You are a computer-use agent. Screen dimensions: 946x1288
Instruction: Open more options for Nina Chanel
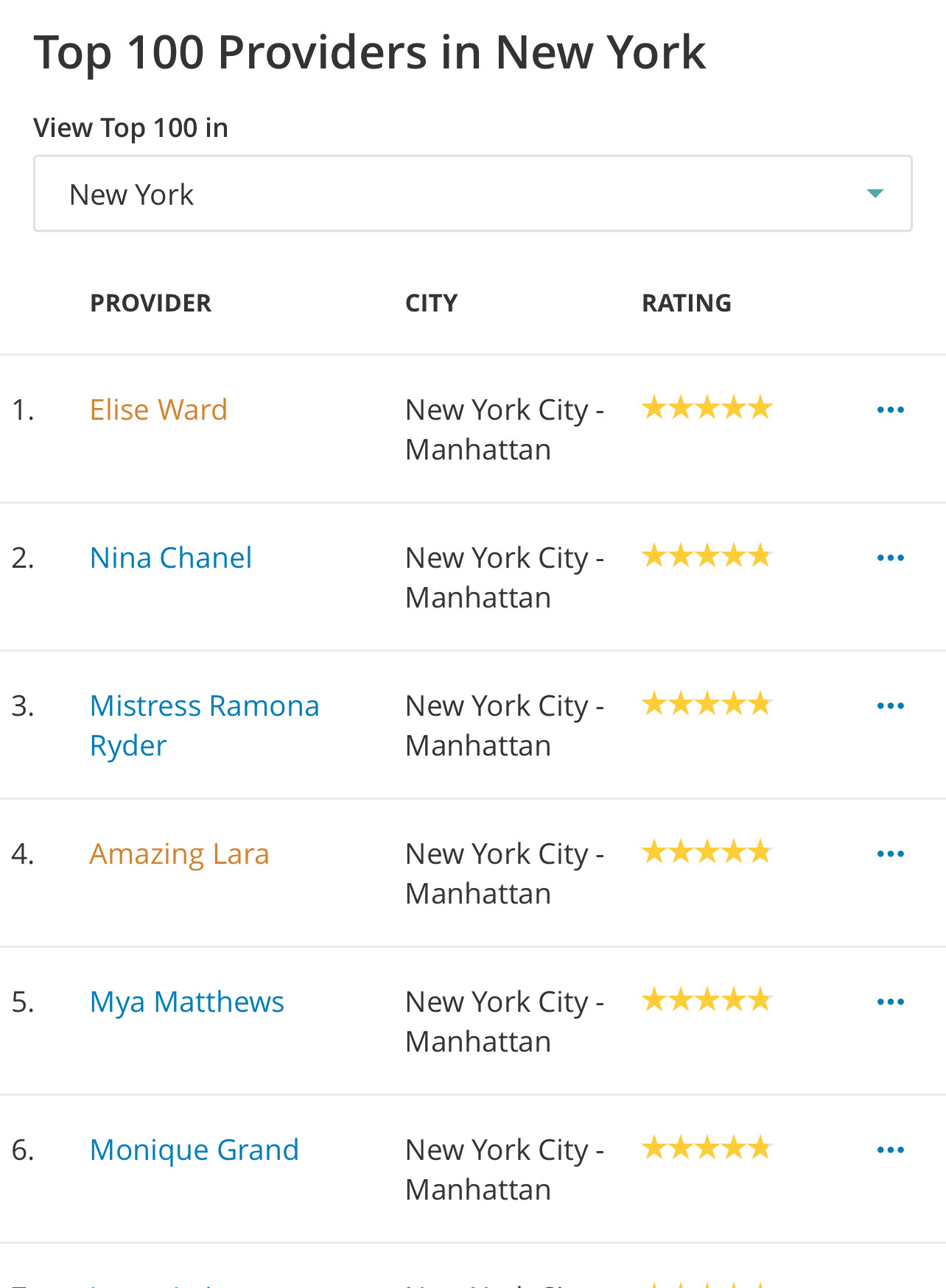tap(890, 557)
